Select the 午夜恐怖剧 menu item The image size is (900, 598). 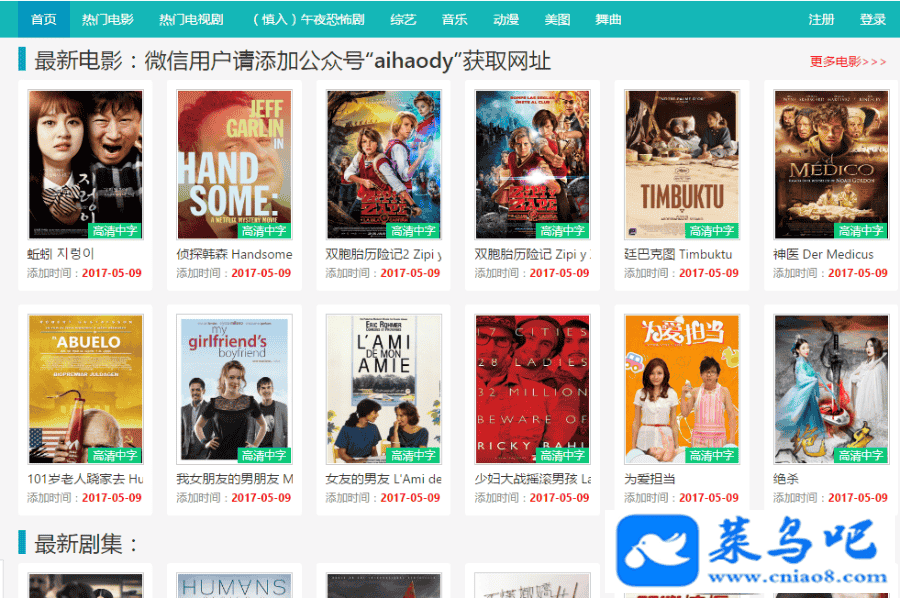tap(308, 20)
